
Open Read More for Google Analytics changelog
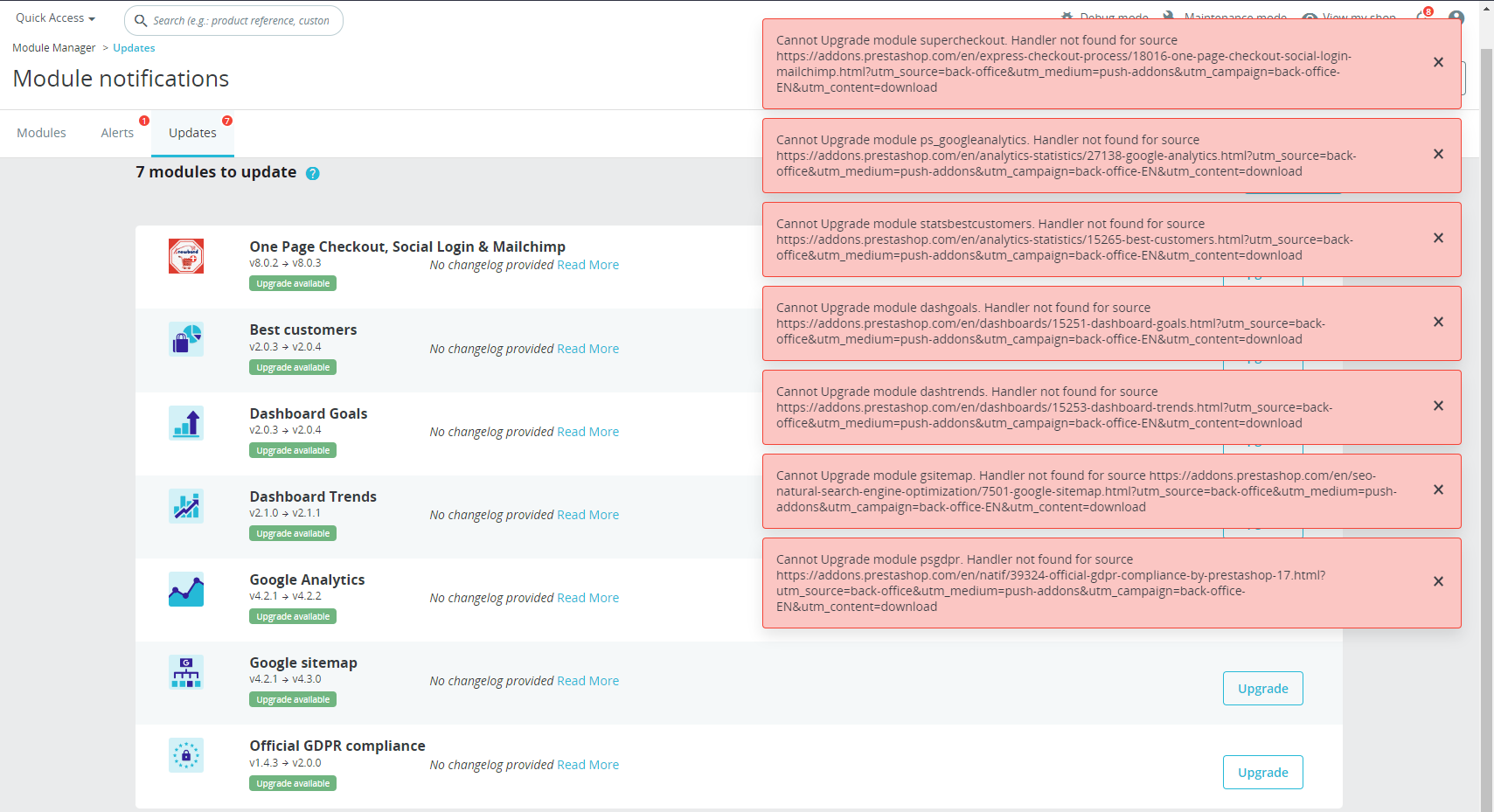coord(588,598)
